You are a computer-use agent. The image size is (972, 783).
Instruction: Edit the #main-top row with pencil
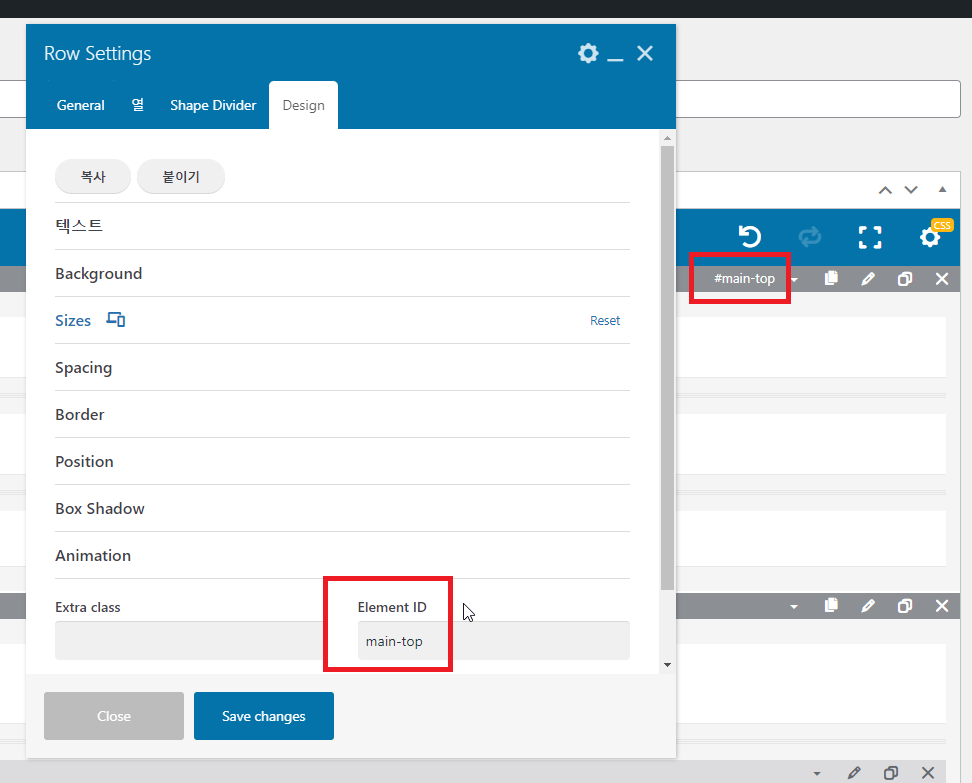click(x=868, y=279)
